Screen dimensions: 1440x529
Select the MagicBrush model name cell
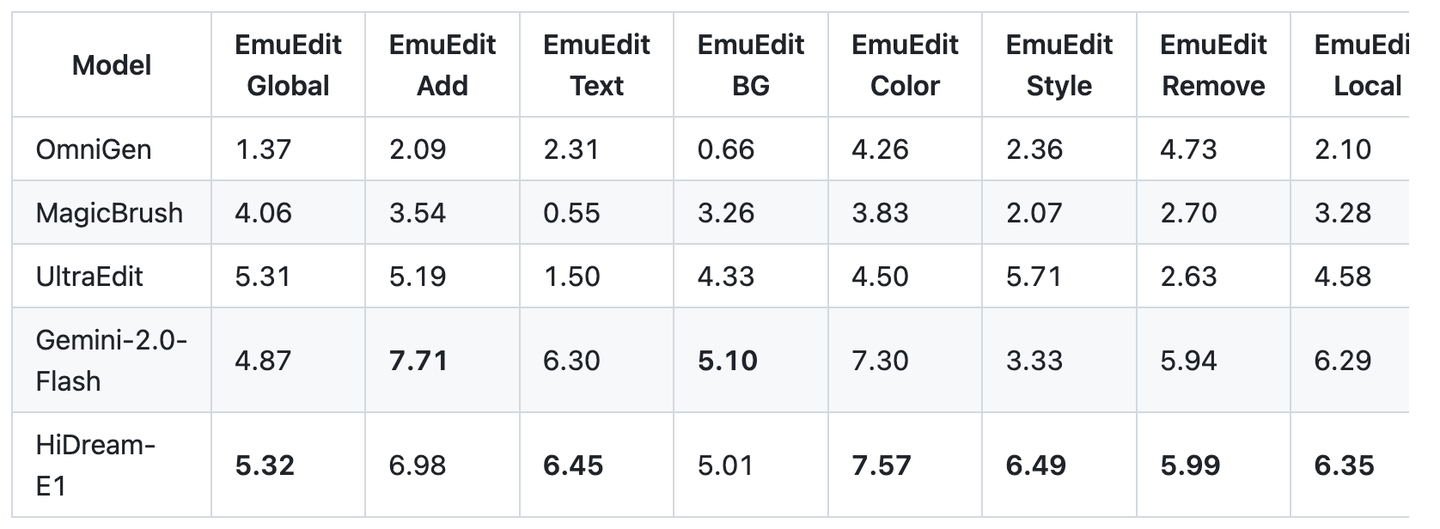tap(109, 213)
